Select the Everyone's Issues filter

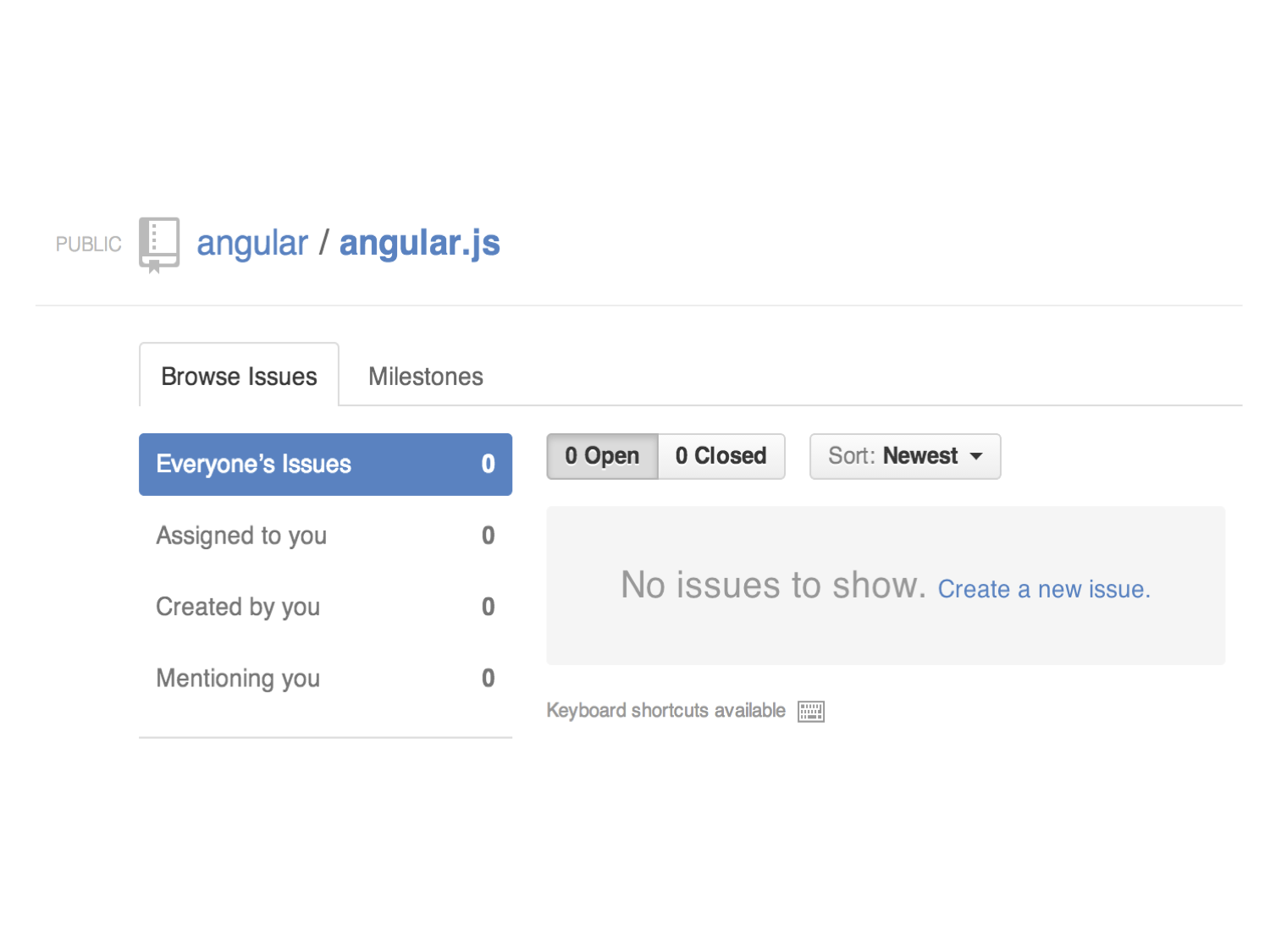pyautogui.click(x=325, y=464)
